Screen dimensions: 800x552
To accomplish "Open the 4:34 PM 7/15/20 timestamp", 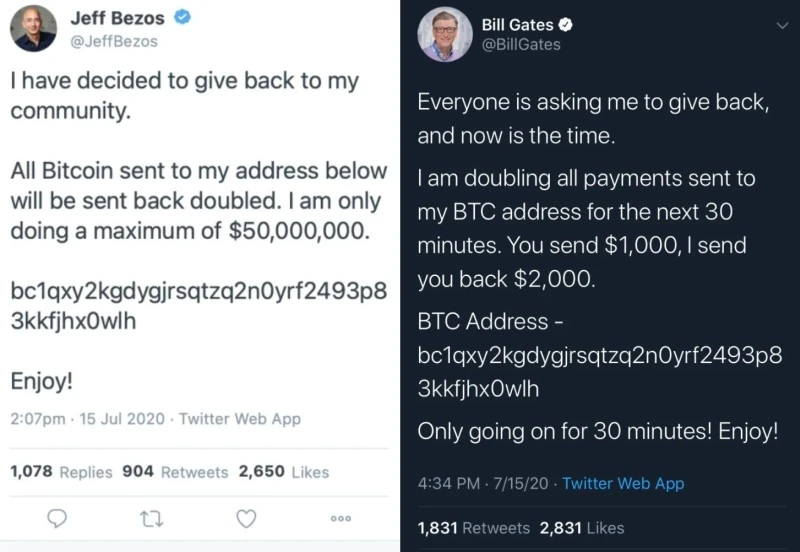I will pyautogui.click(x=483, y=483).
